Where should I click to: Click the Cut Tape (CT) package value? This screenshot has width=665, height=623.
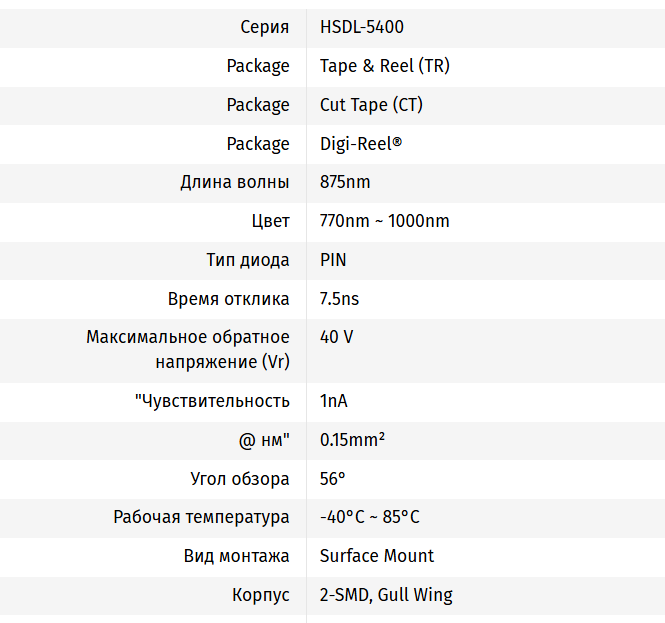371,105
